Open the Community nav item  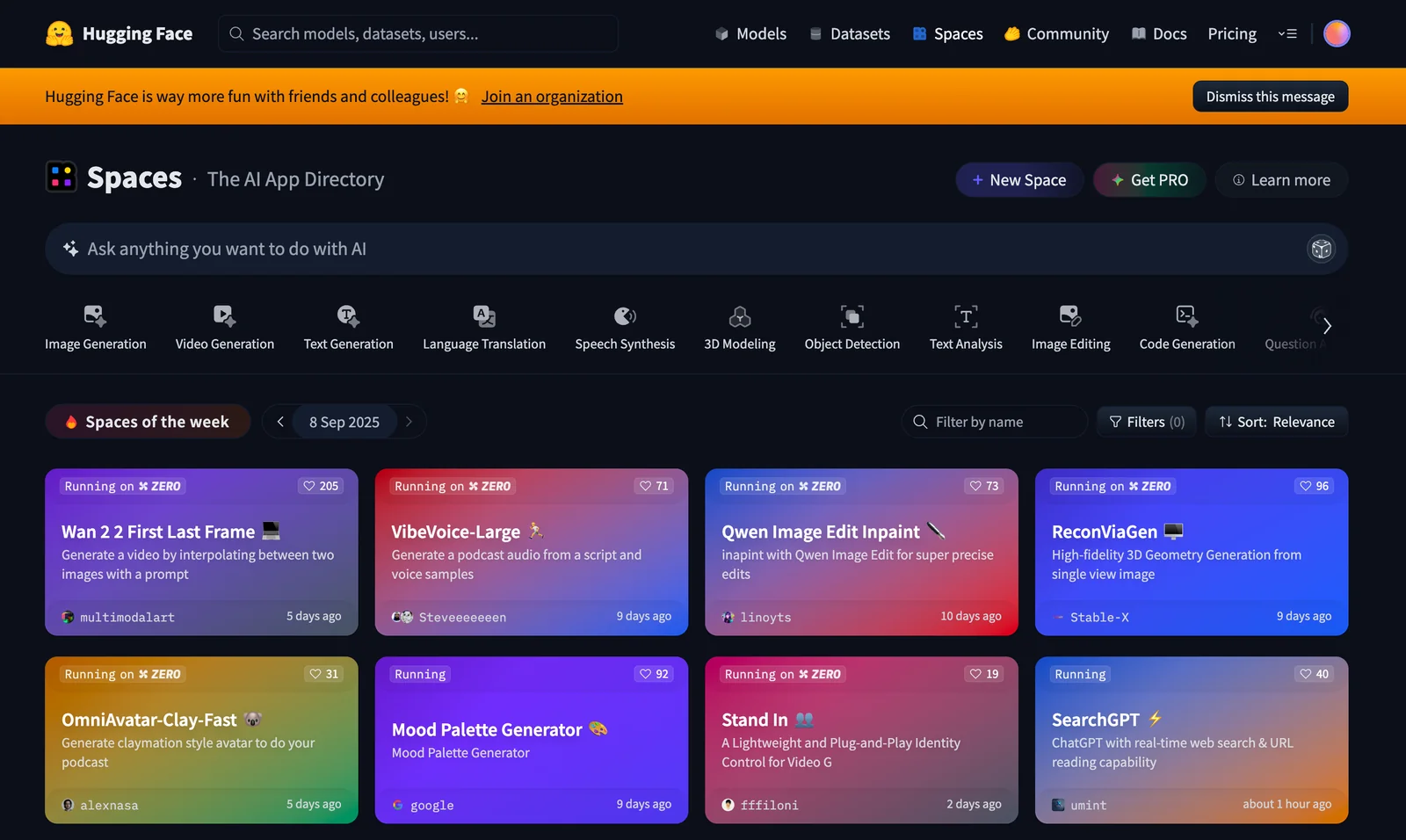1056,33
